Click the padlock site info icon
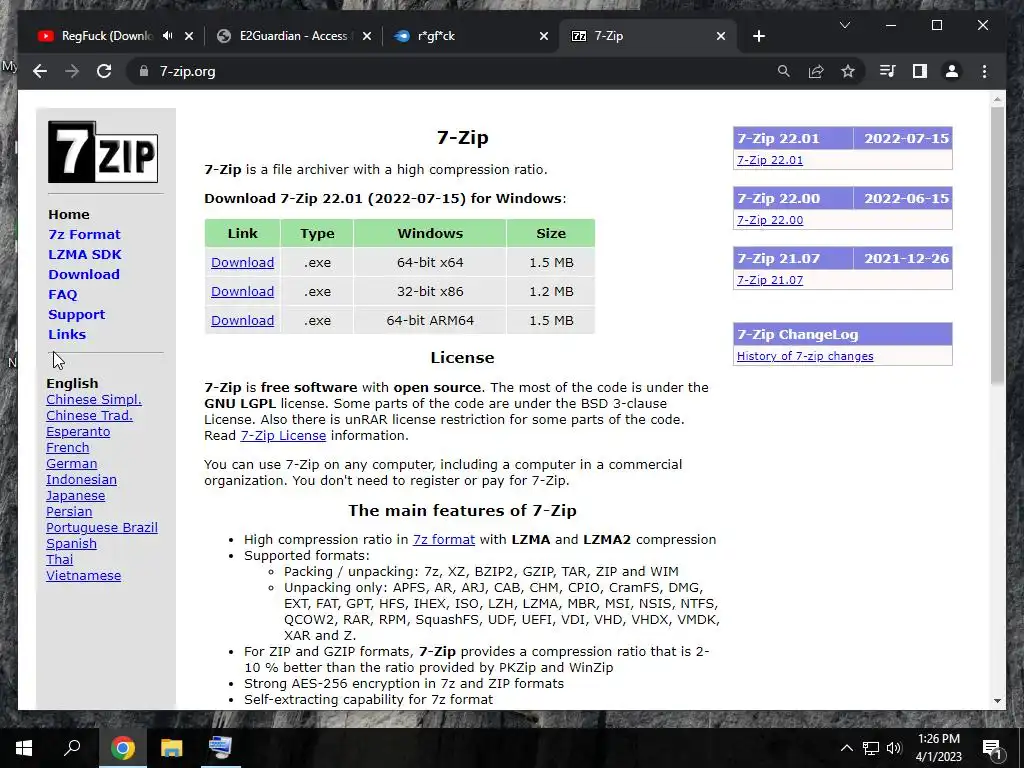 click(x=144, y=71)
